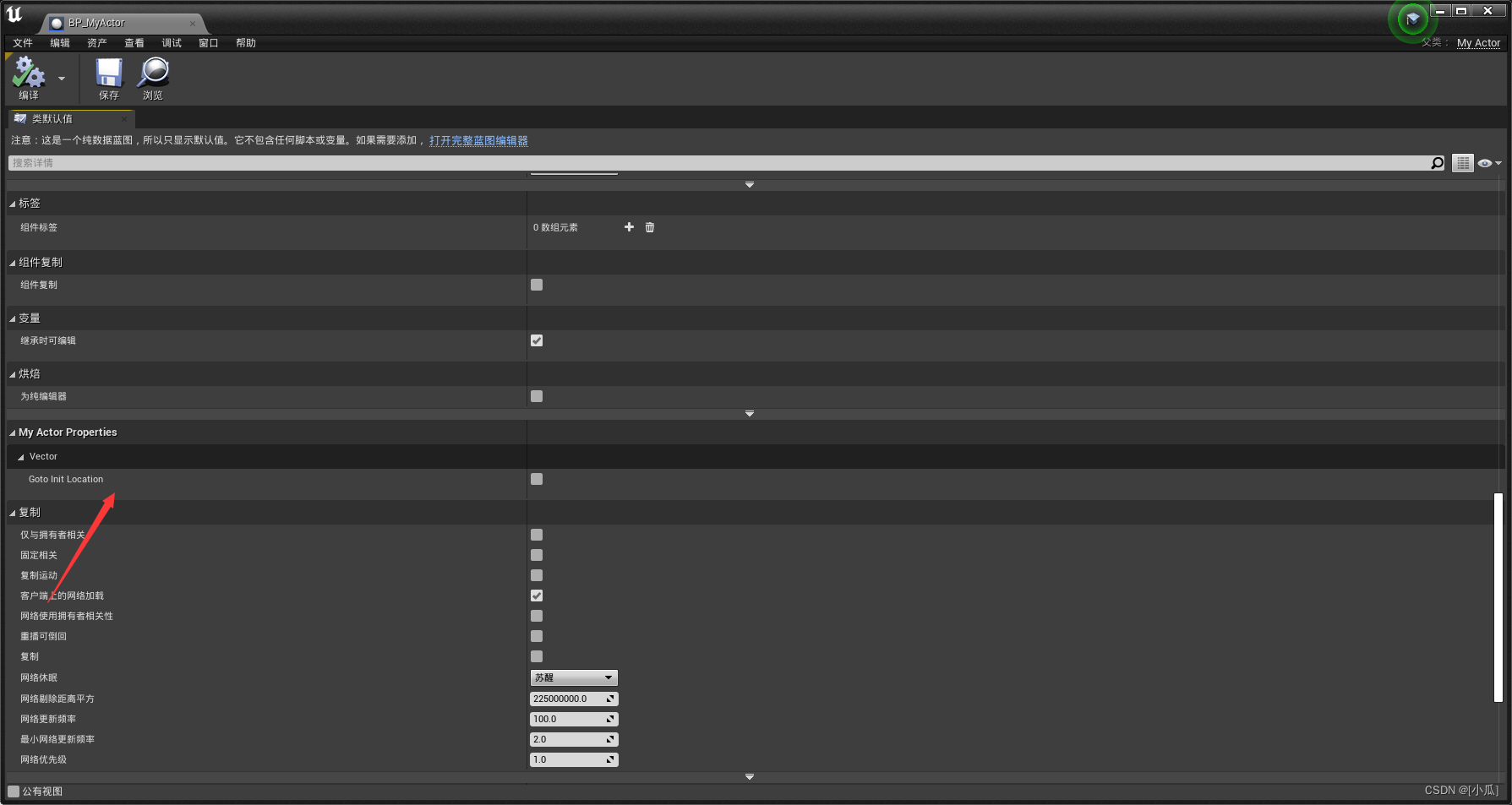The image size is (1512, 805).
Task: Toggle the 组件复制 checkbox
Action: pyautogui.click(x=537, y=285)
